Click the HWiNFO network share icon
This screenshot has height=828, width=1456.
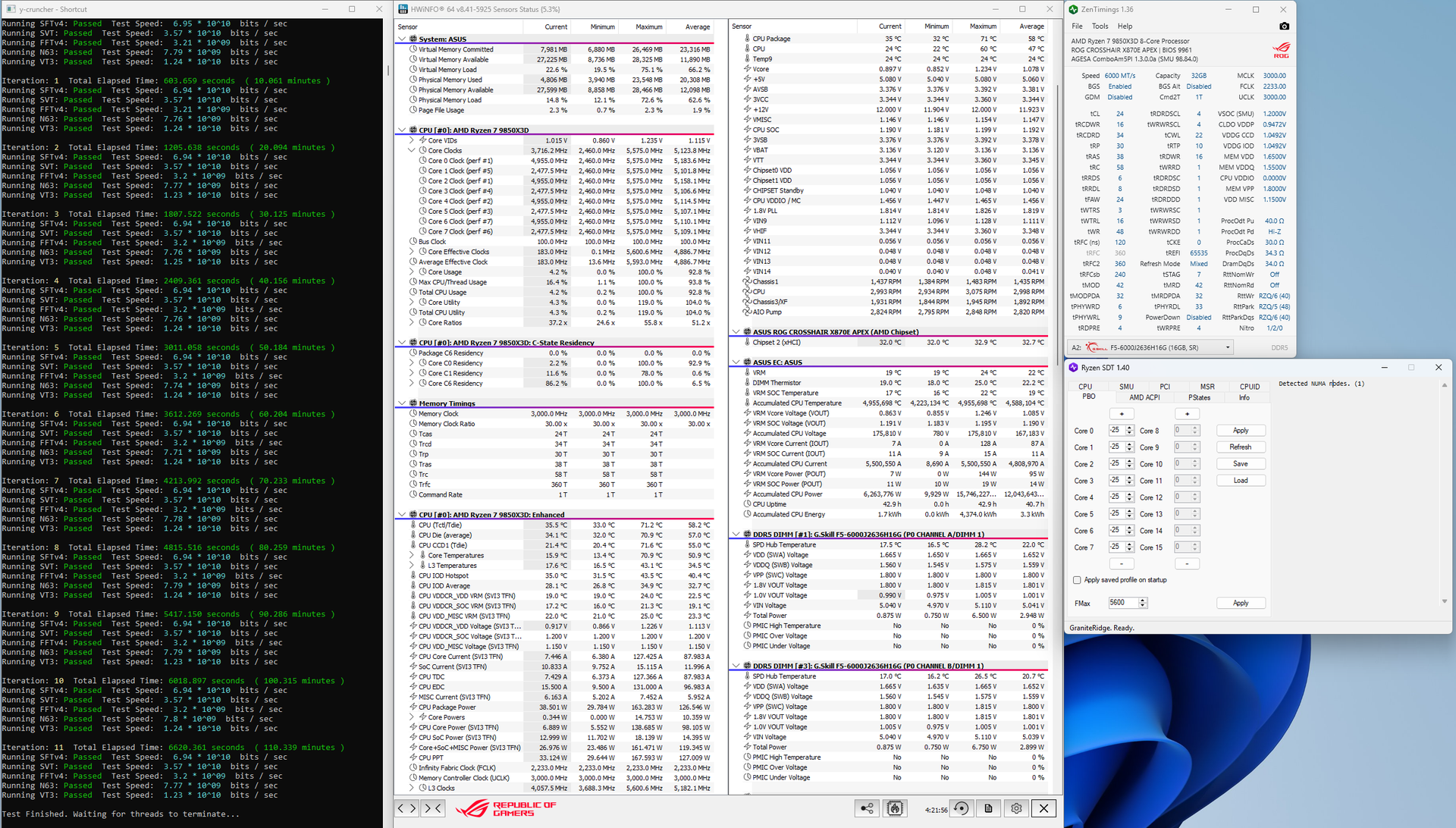click(867, 808)
